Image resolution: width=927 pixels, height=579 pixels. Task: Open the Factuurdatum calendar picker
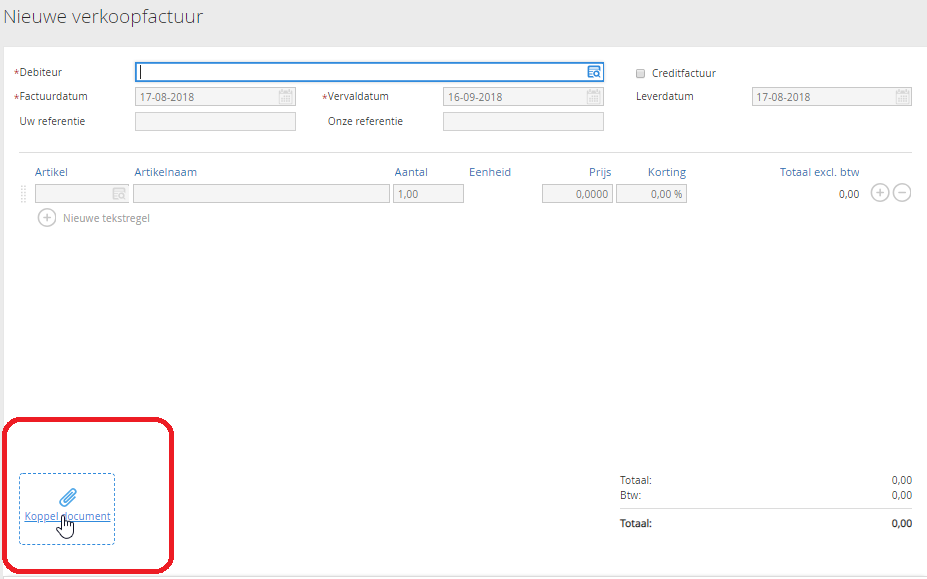coord(286,96)
